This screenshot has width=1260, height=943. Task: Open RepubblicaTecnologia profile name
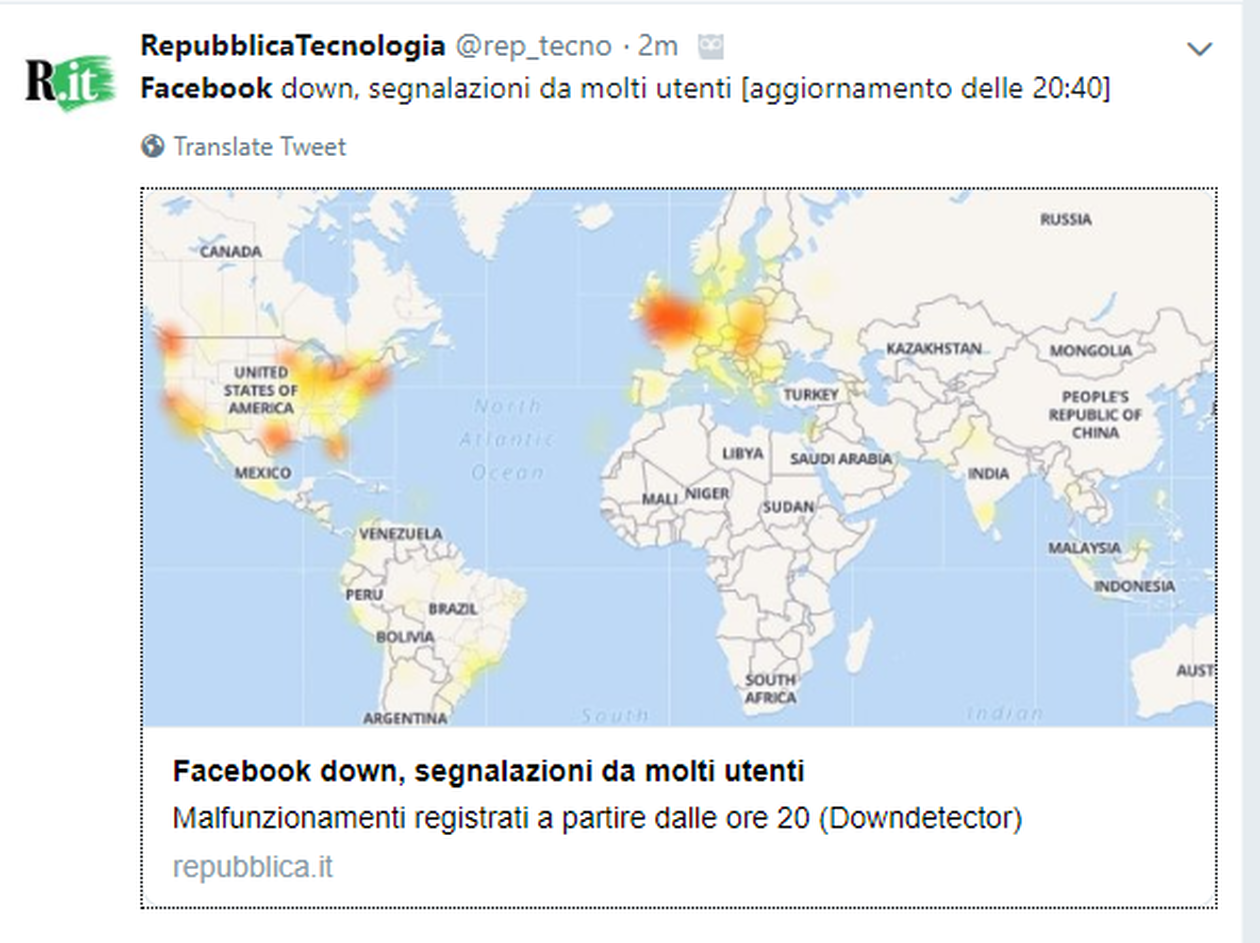click(292, 45)
